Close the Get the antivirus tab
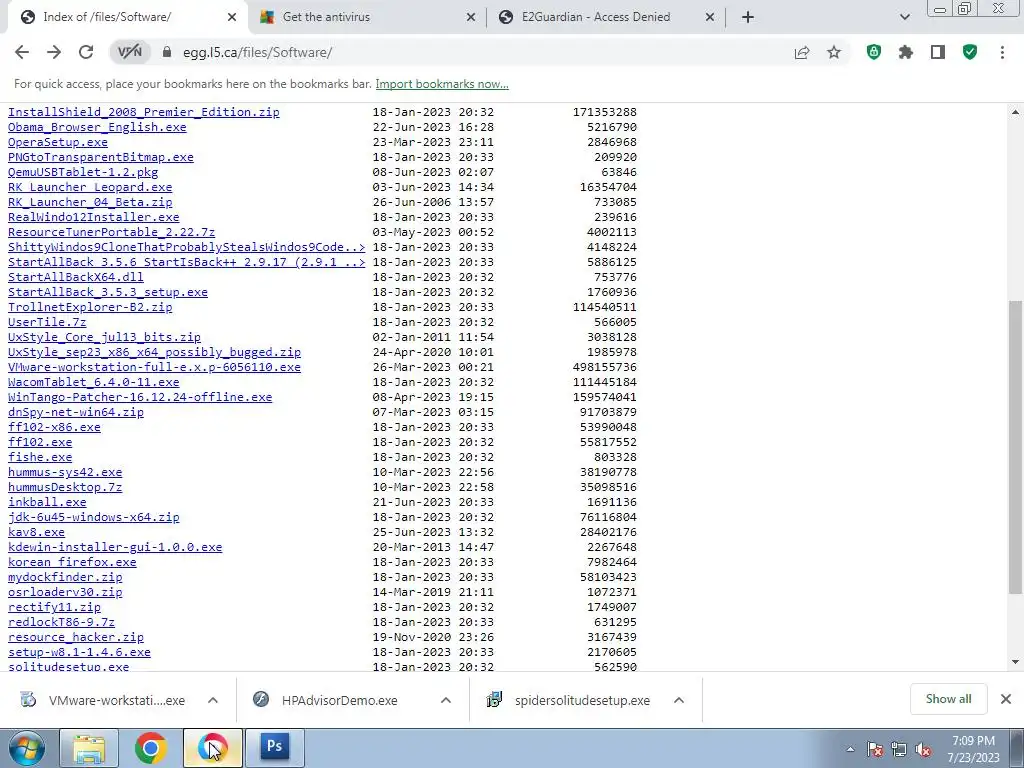1024x768 pixels. (x=471, y=18)
